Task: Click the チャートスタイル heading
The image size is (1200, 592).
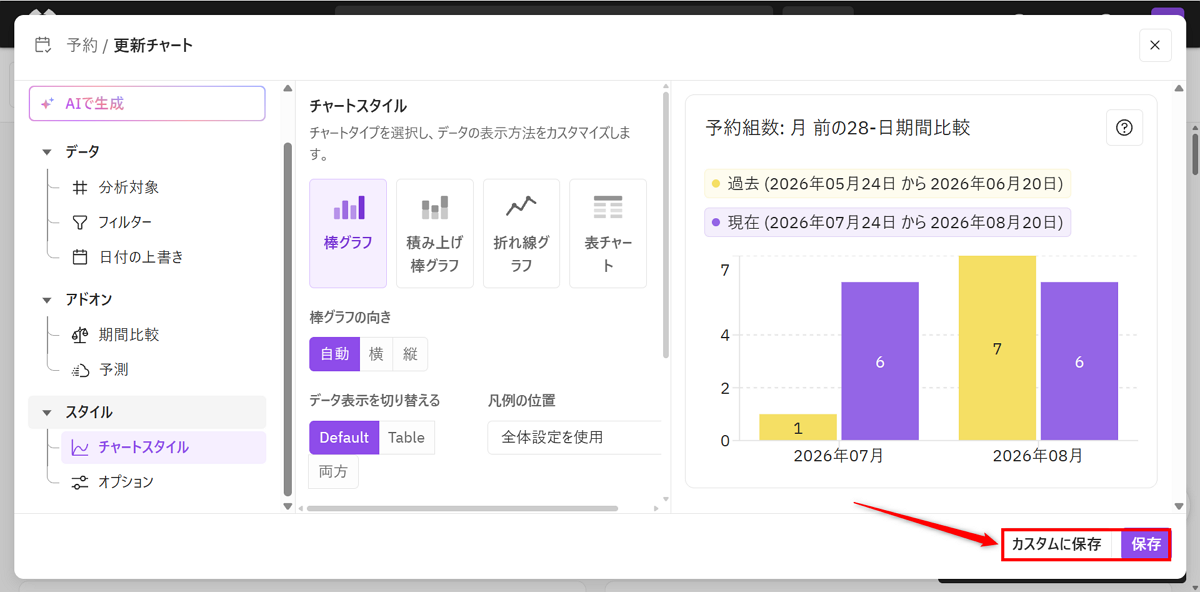Action: coord(358,105)
